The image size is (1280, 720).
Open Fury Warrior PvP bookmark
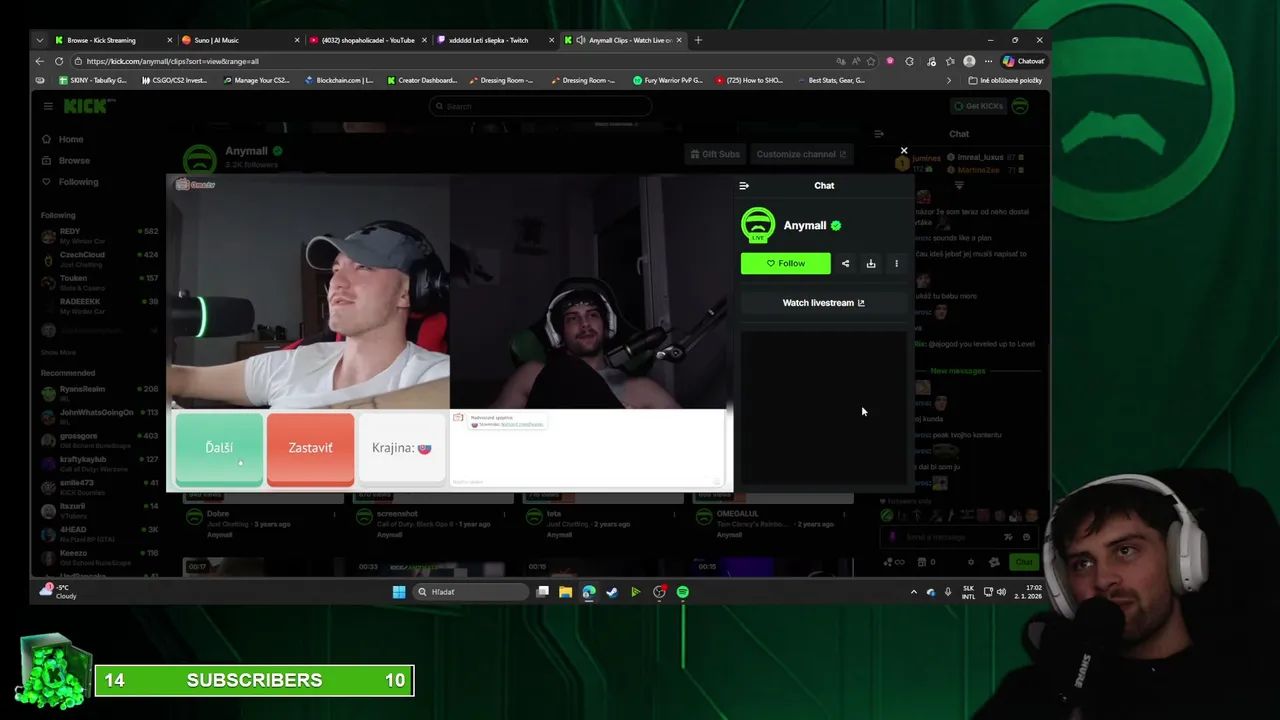coord(668,80)
